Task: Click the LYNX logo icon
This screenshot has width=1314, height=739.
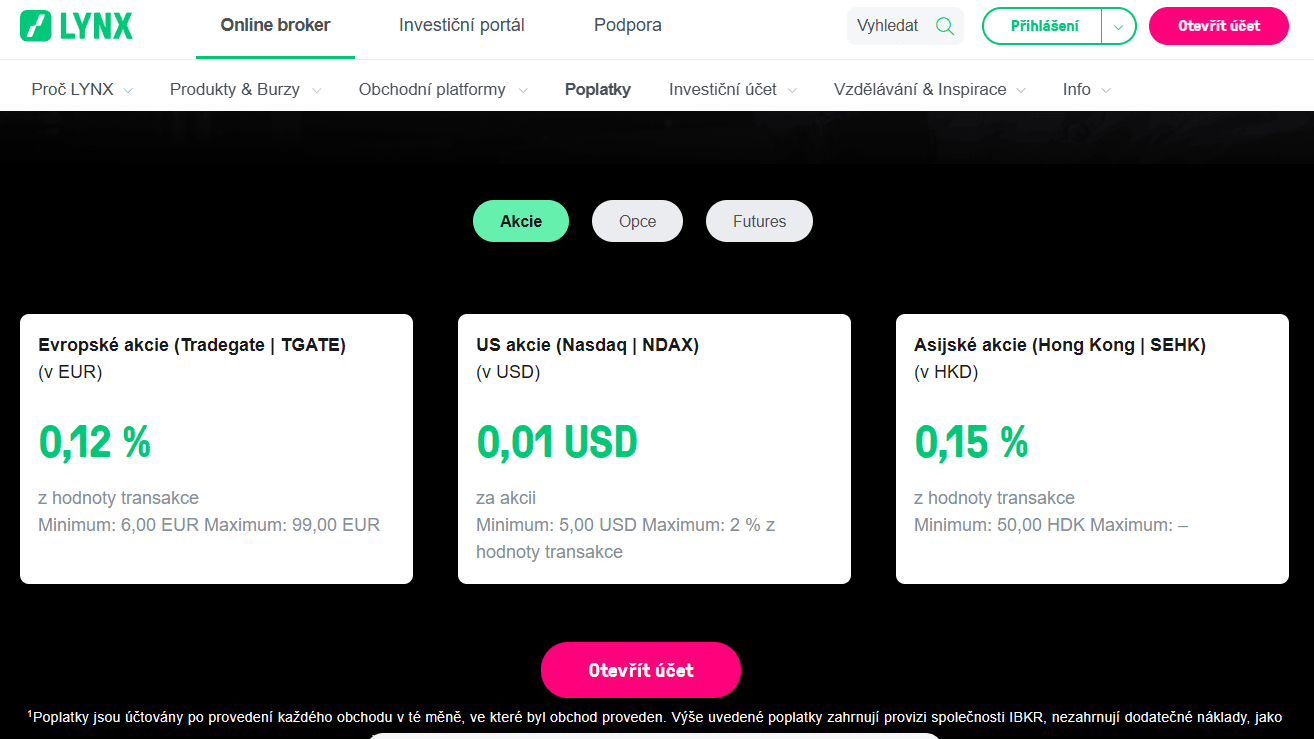Action: pyautogui.click(x=36, y=26)
